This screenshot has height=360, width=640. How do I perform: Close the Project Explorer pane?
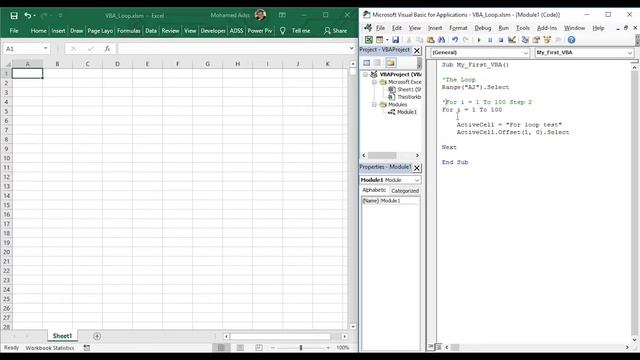click(x=417, y=51)
